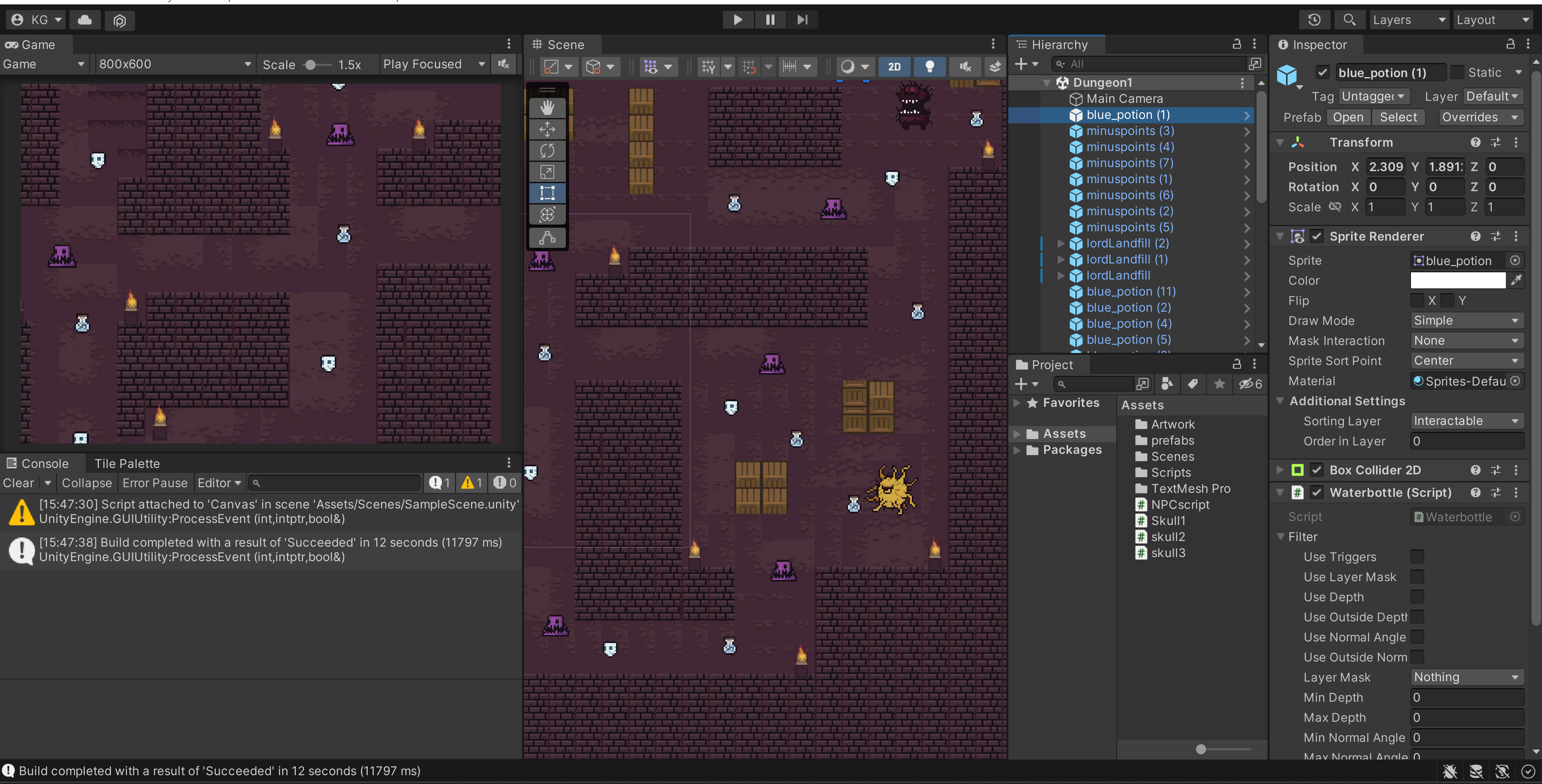This screenshot has height=784, width=1542.
Task: Select the Rotate tool in Scene toolbar
Action: tap(547, 150)
